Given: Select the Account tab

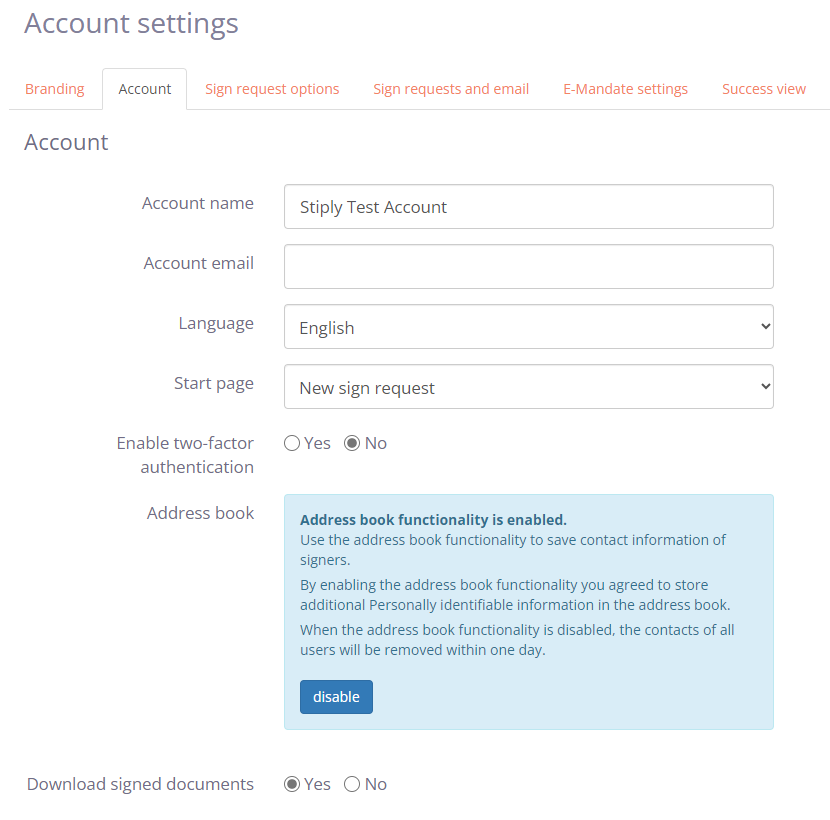Looking at the screenshot, I should (145, 89).
